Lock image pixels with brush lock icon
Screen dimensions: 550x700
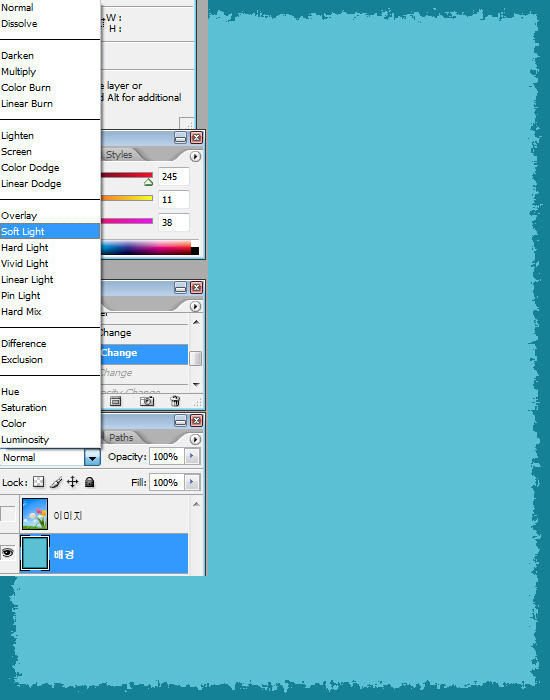tap(56, 482)
